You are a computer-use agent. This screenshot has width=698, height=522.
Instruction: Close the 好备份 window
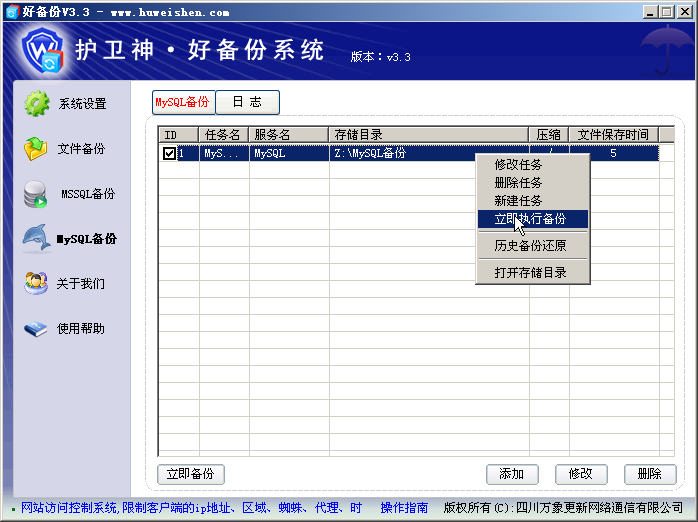685,12
